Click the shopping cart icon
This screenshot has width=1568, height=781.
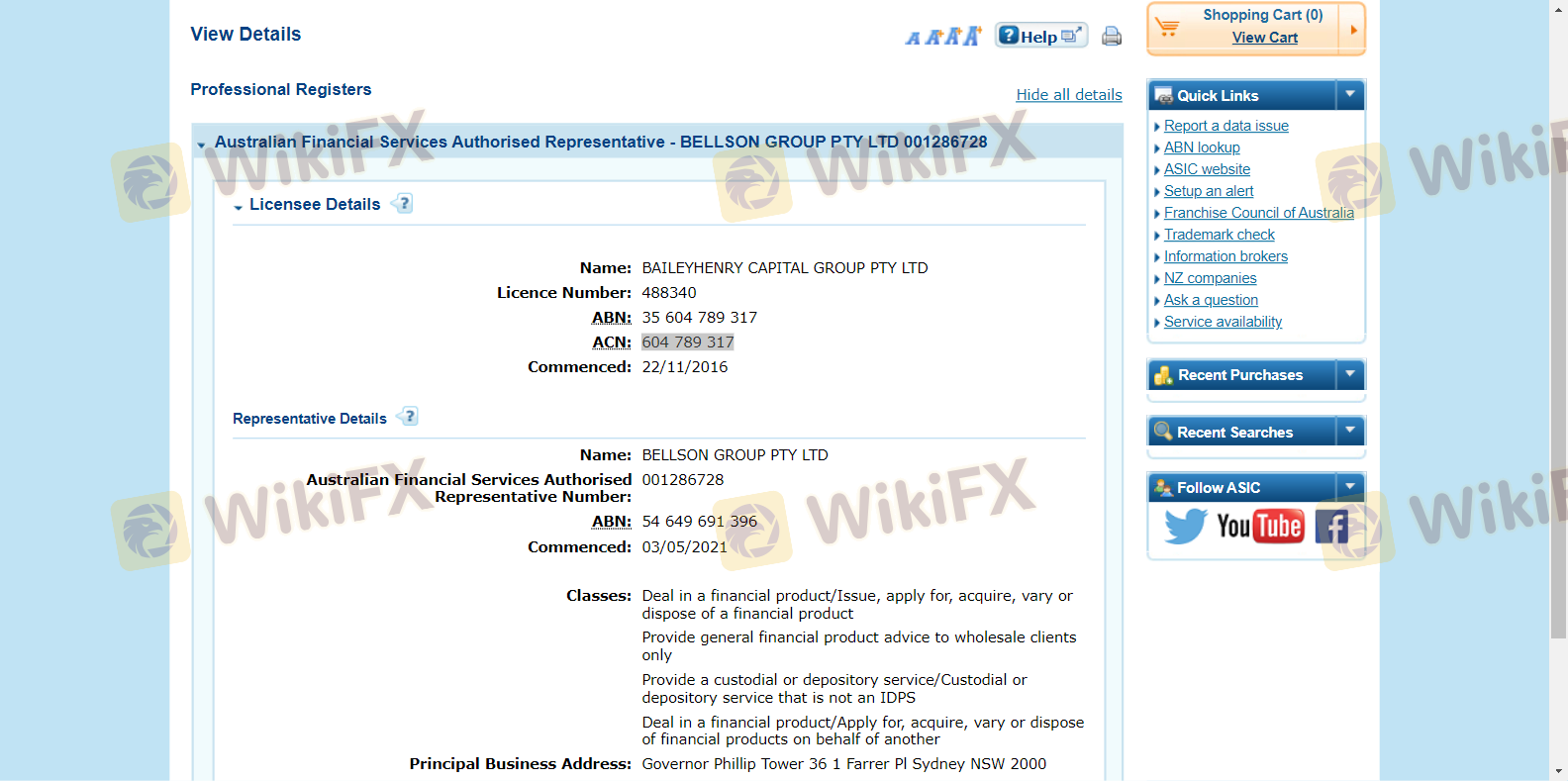pyautogui.click(x=1168, y=27)
